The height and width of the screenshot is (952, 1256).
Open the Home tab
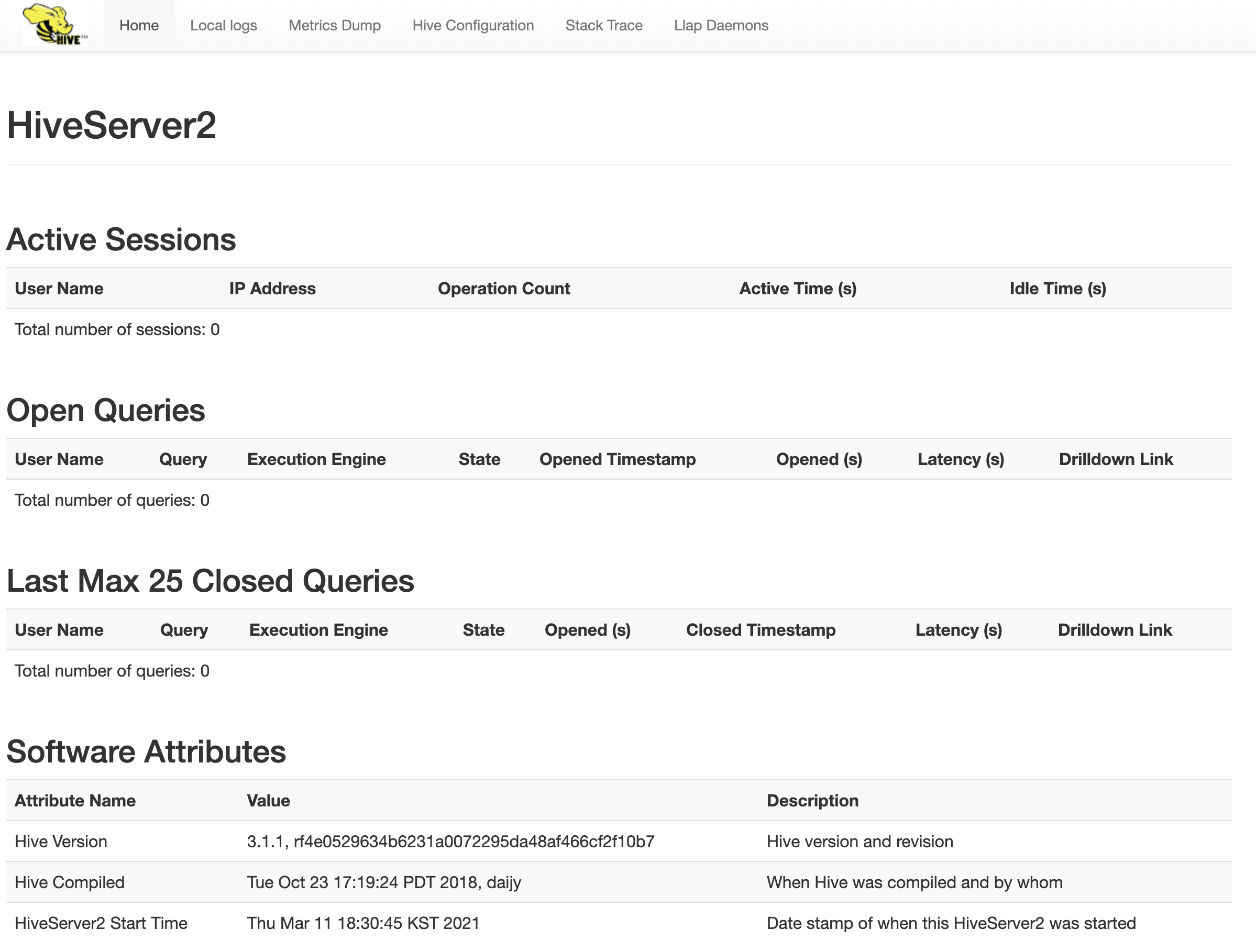pos(139,26)
